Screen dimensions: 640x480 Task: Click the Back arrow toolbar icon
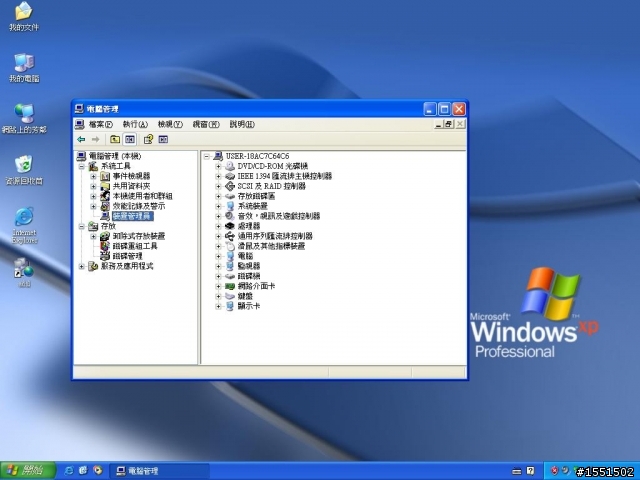(81, 140)
